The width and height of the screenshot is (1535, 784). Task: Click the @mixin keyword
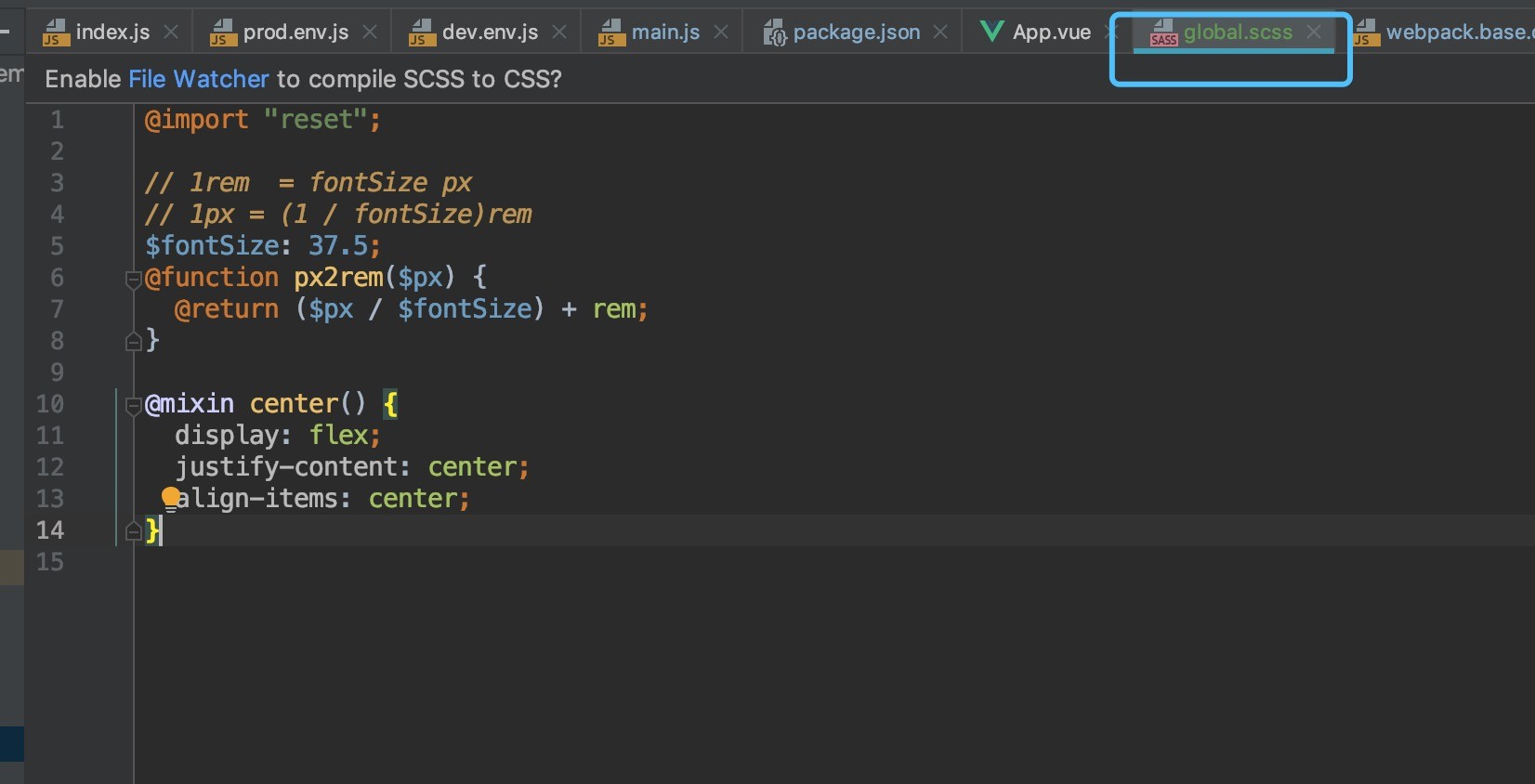(190, 404)
